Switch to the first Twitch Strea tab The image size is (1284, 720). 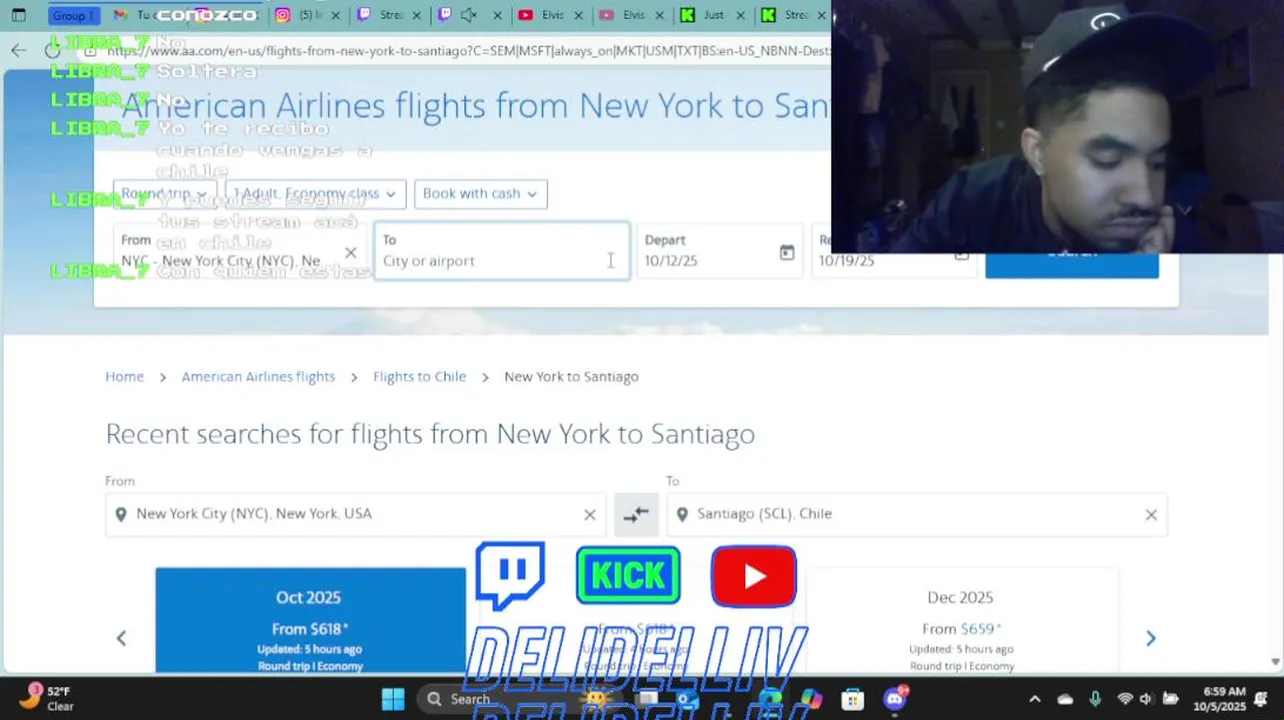(380, 15)
